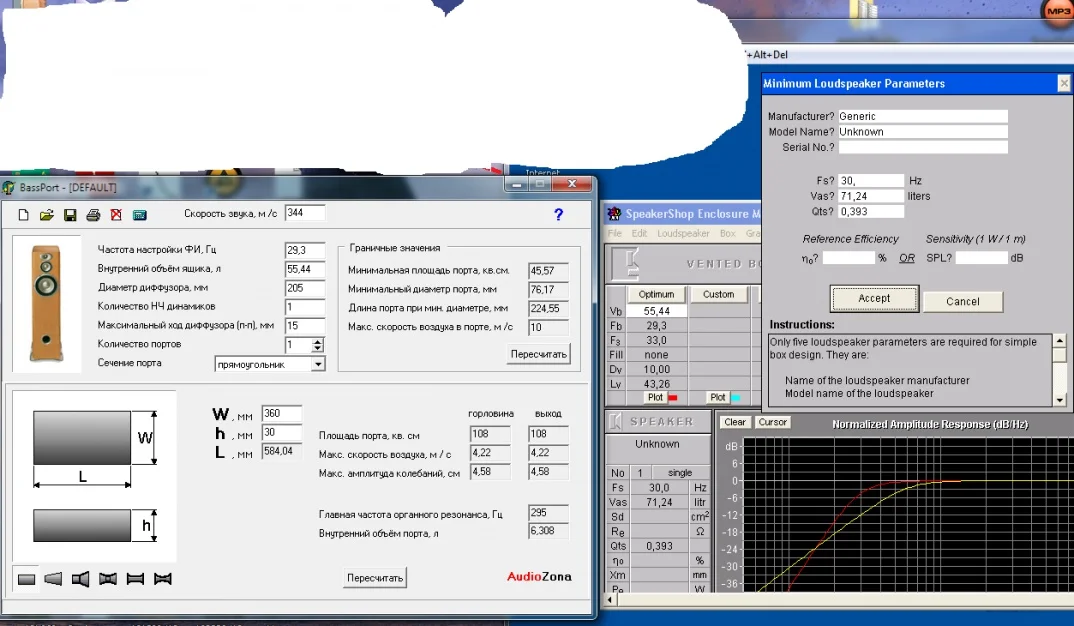Click the port length L field showing 584,04
This screenshot has width=1074, height=626.
282,451
